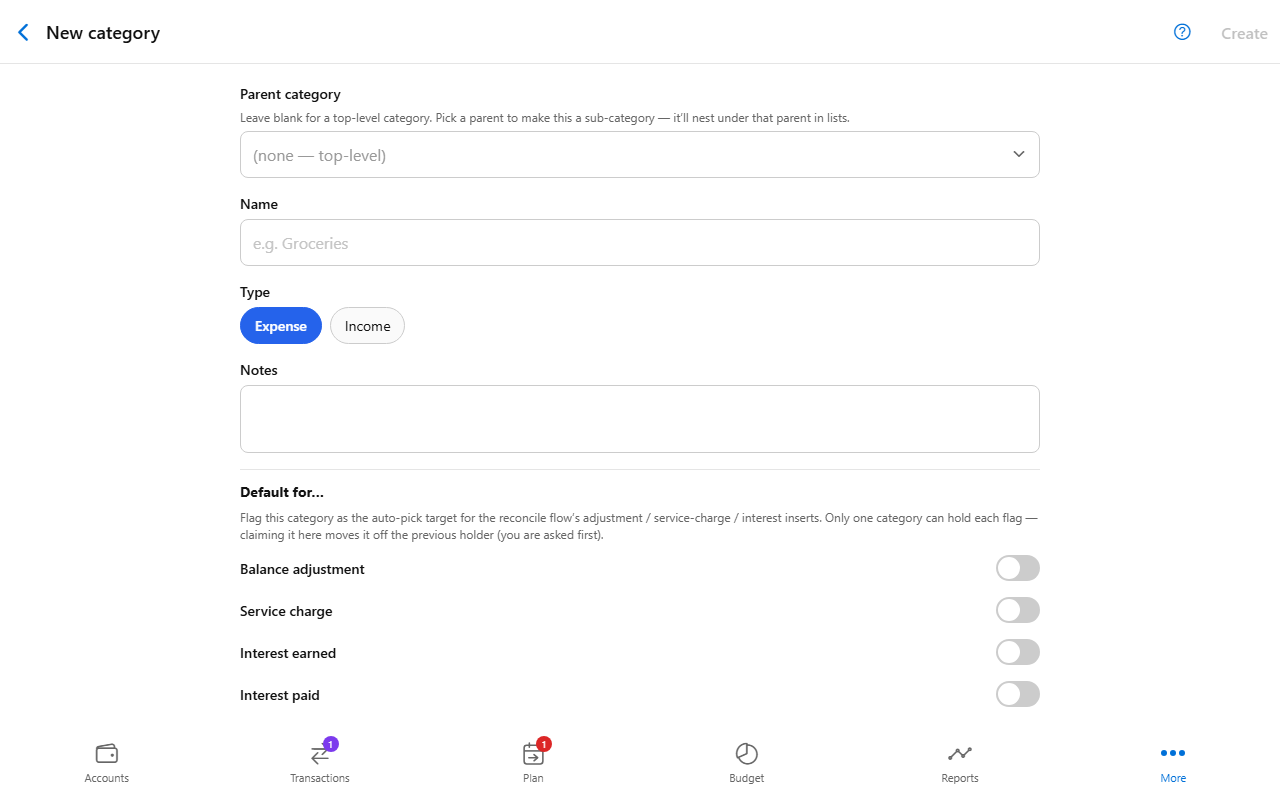Open Budget pie chart icon

(747, 753)
